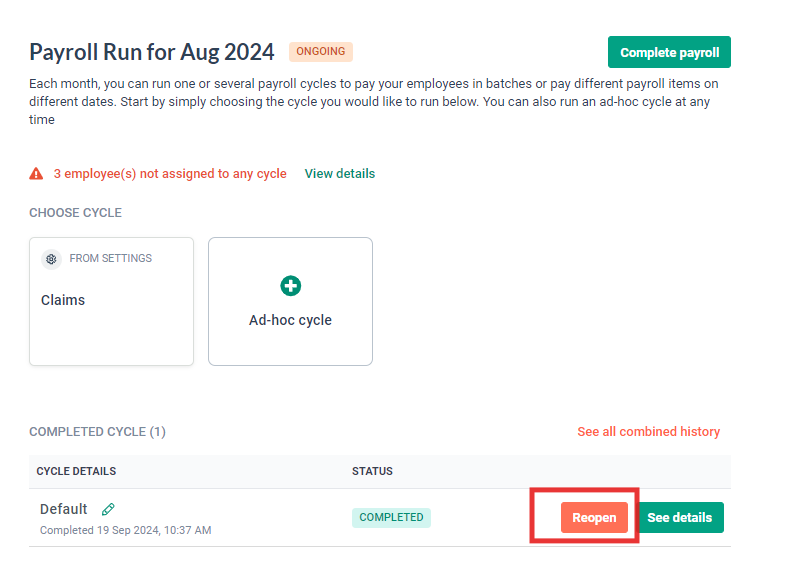This screenshot has width=801, height=583.
Task: Open View details for unassigned employees
Action: pos(339,173)
